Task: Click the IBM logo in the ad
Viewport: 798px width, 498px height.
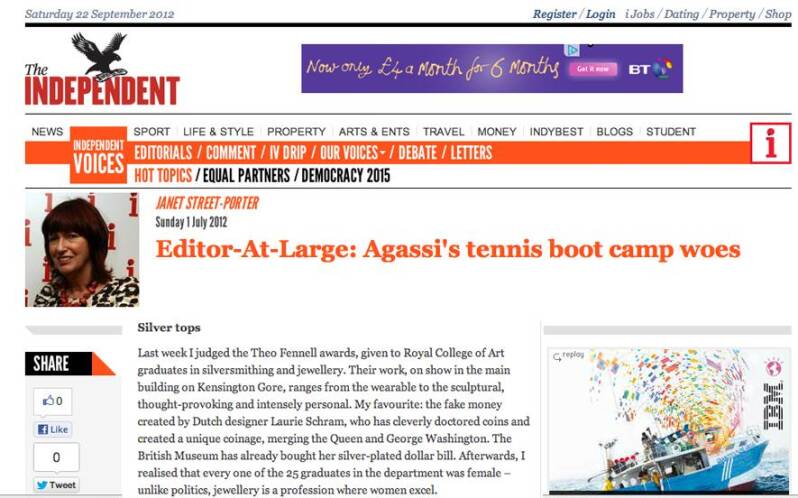Action: tap(774, 406)
